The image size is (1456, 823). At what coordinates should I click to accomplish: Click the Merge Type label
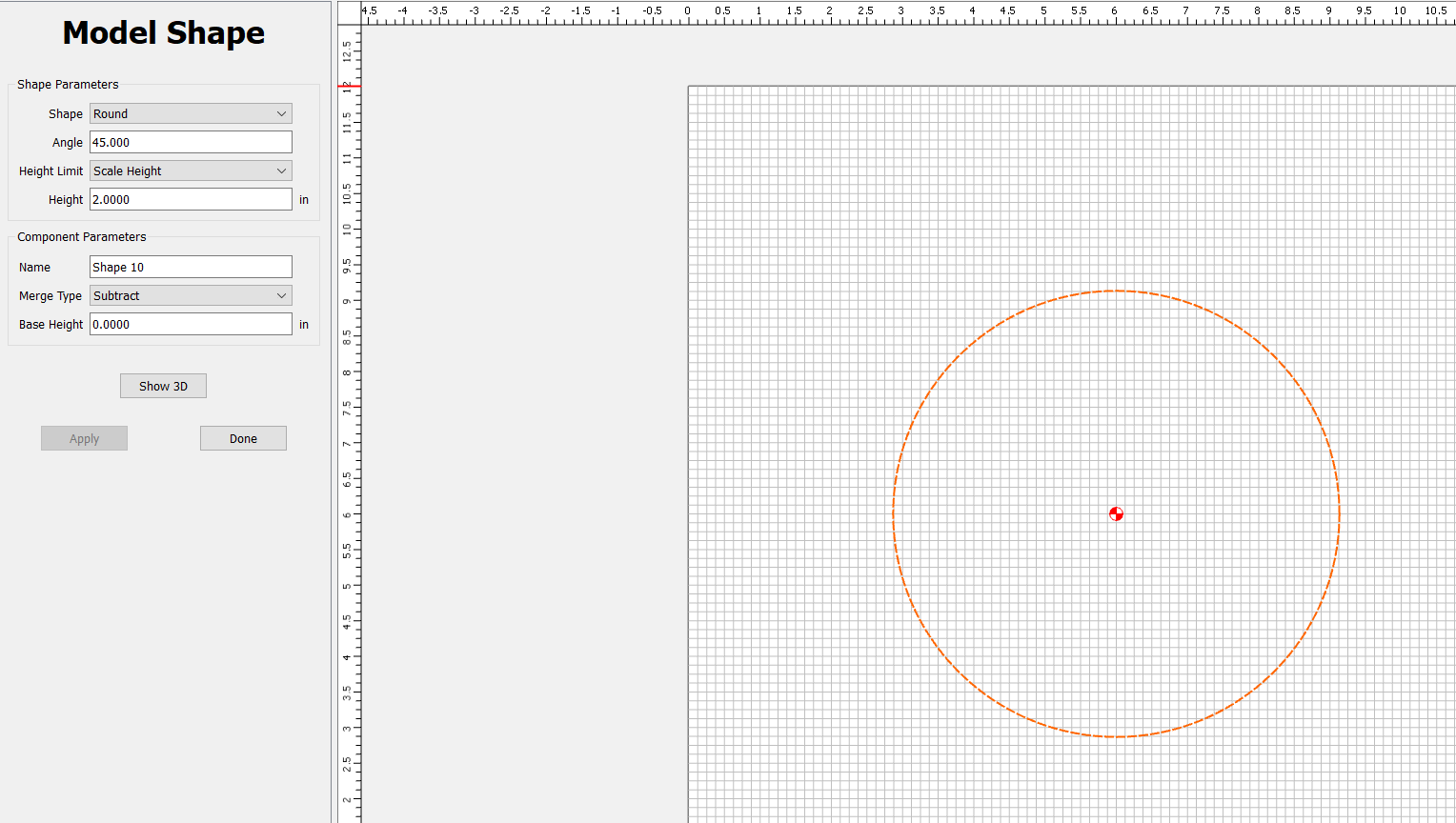click(x=51, y=295)
